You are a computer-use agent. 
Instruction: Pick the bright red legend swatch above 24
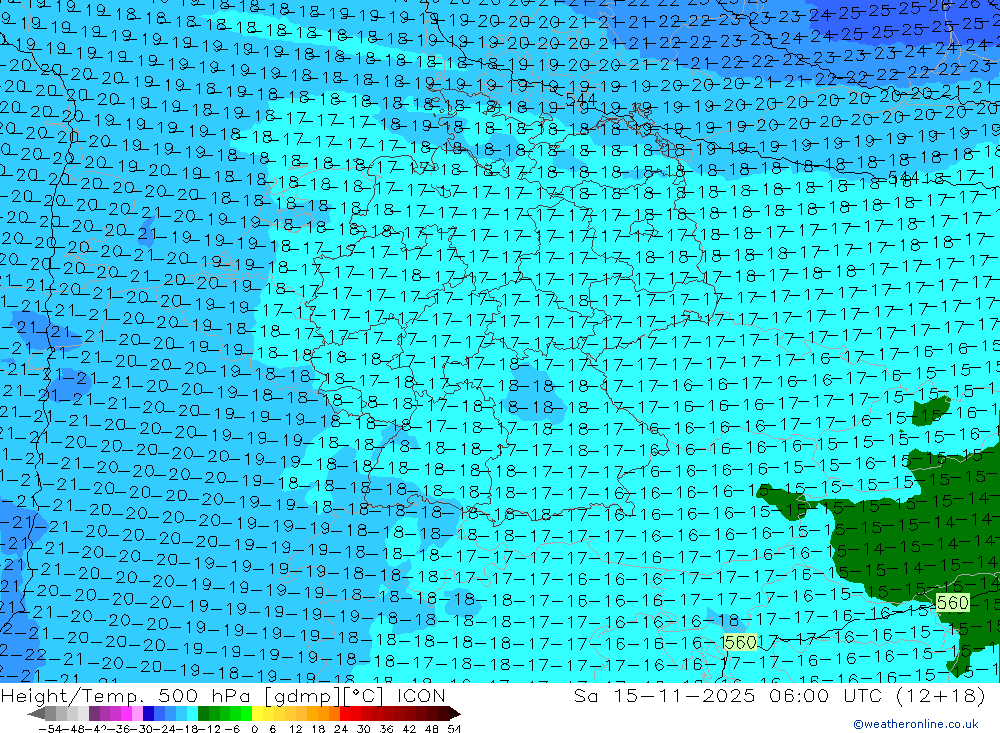[345, 713]
